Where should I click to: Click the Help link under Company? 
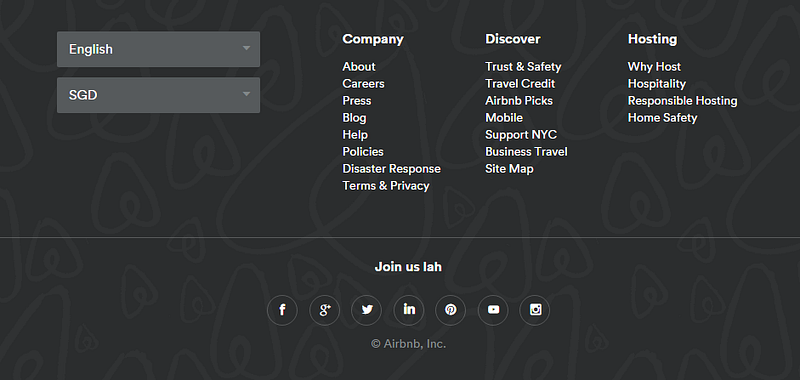355,135
